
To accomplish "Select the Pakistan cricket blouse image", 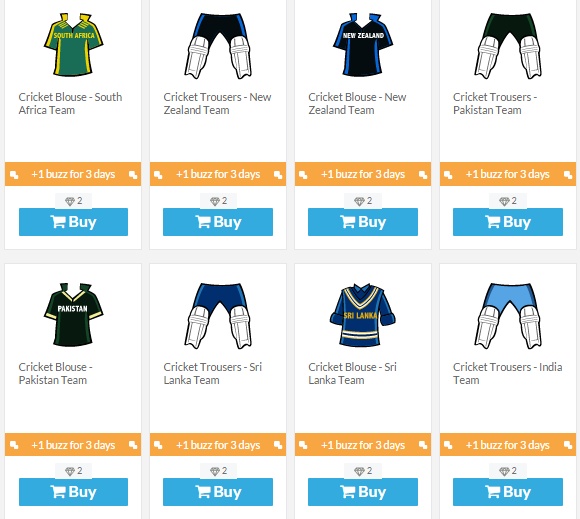I will 74,315.
